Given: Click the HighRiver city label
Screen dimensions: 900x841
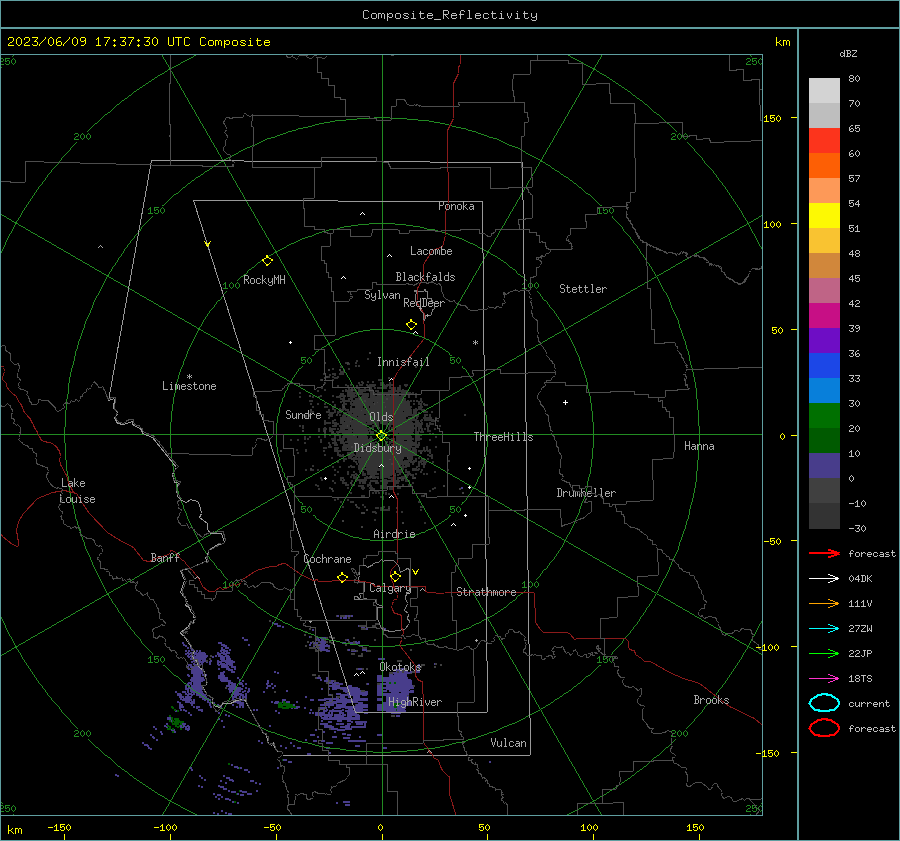Looking at the screenshot, I should (x=415, y=702).
